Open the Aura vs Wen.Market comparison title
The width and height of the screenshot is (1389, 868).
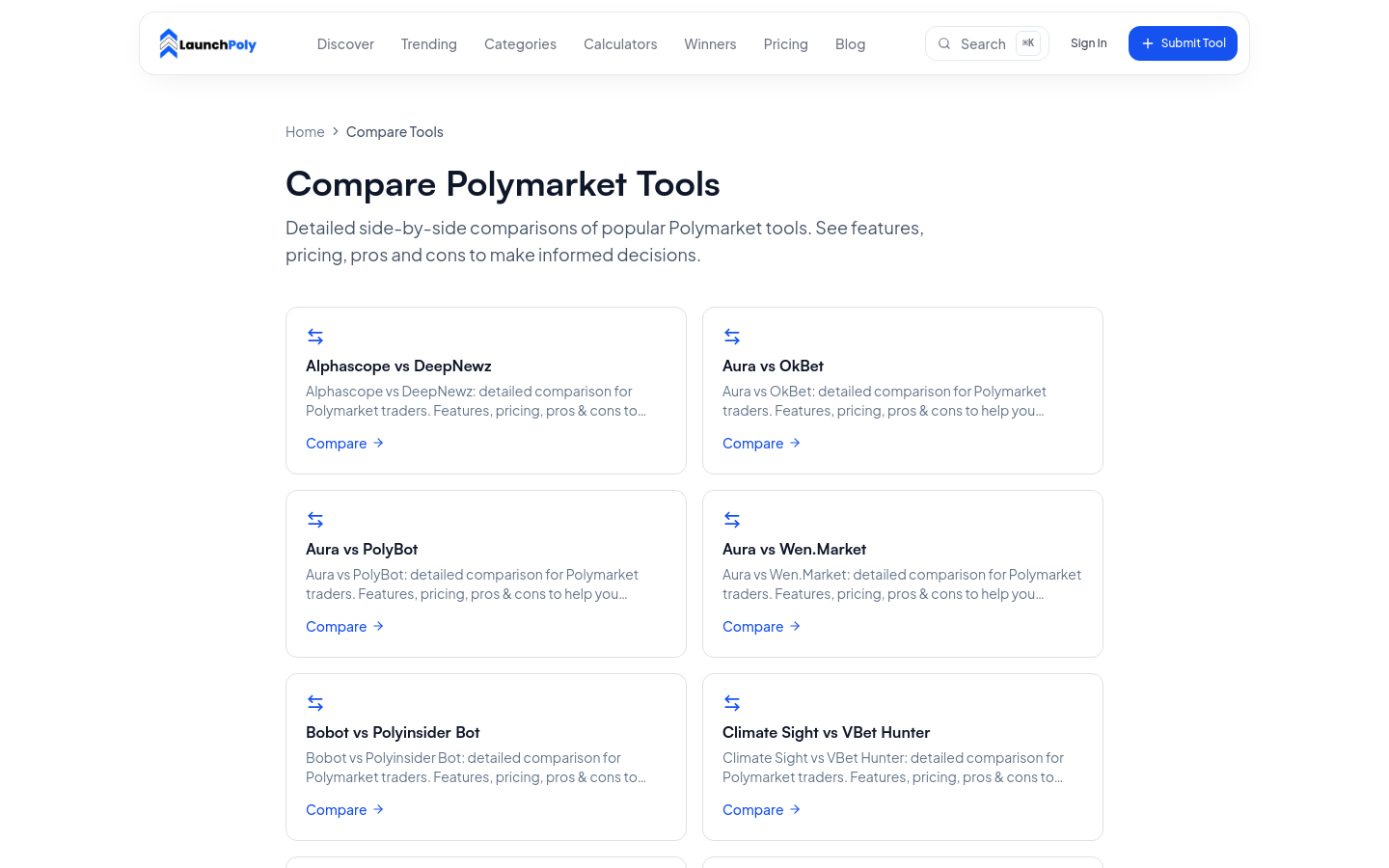(795, 550)
